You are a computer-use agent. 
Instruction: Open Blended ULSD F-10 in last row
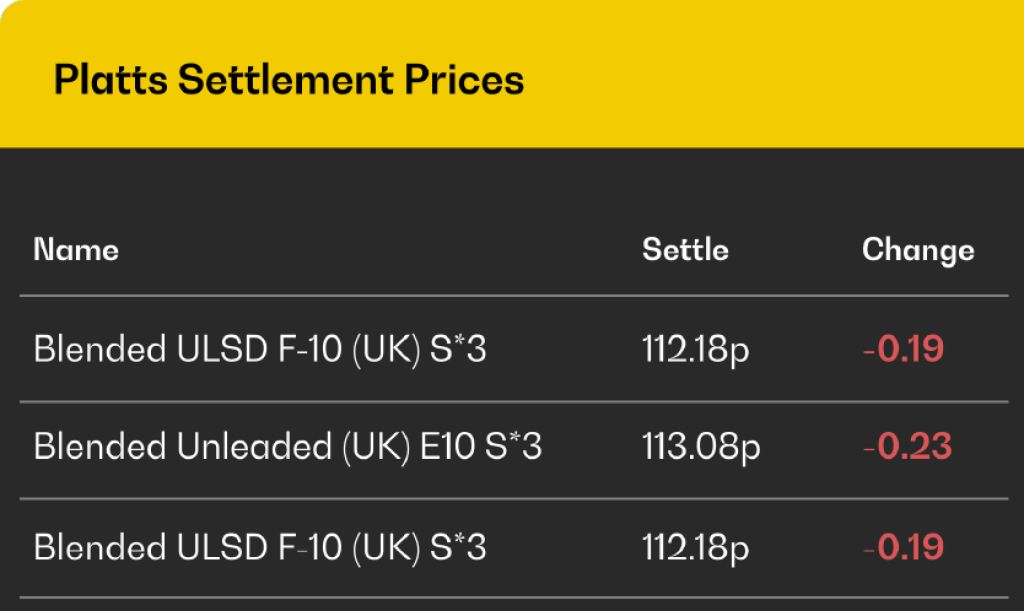click(x=260, y=547)
